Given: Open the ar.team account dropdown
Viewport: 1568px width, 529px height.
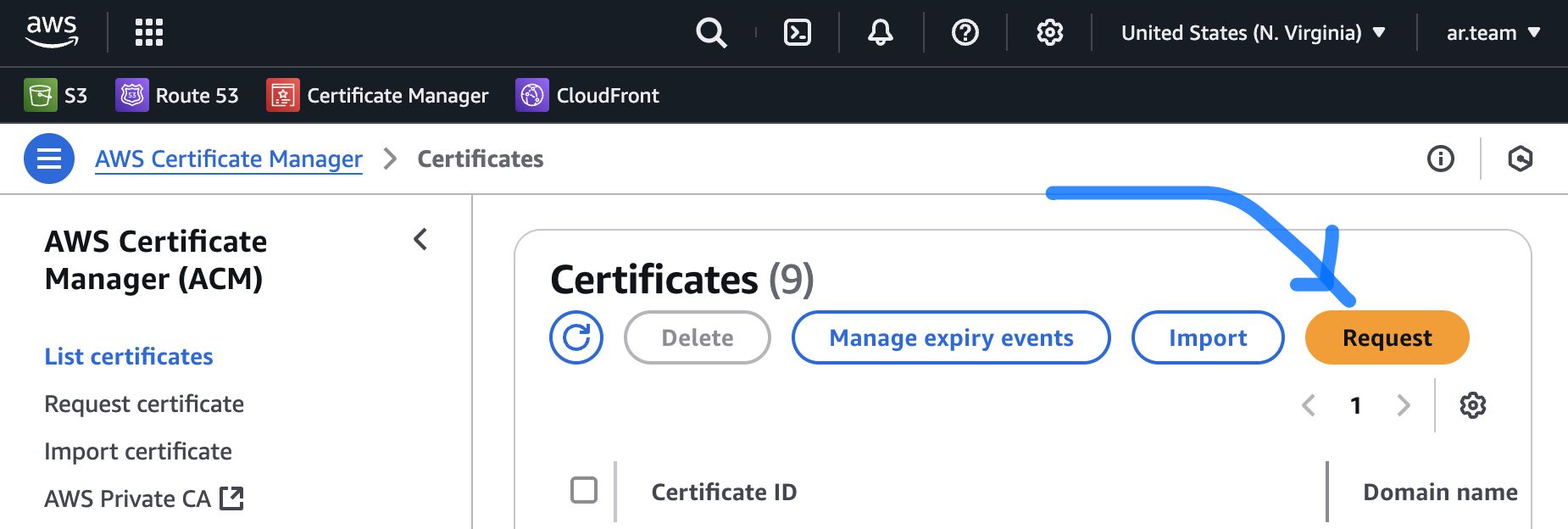Looking at the screenshot, I should click(x=1493, y=33).
